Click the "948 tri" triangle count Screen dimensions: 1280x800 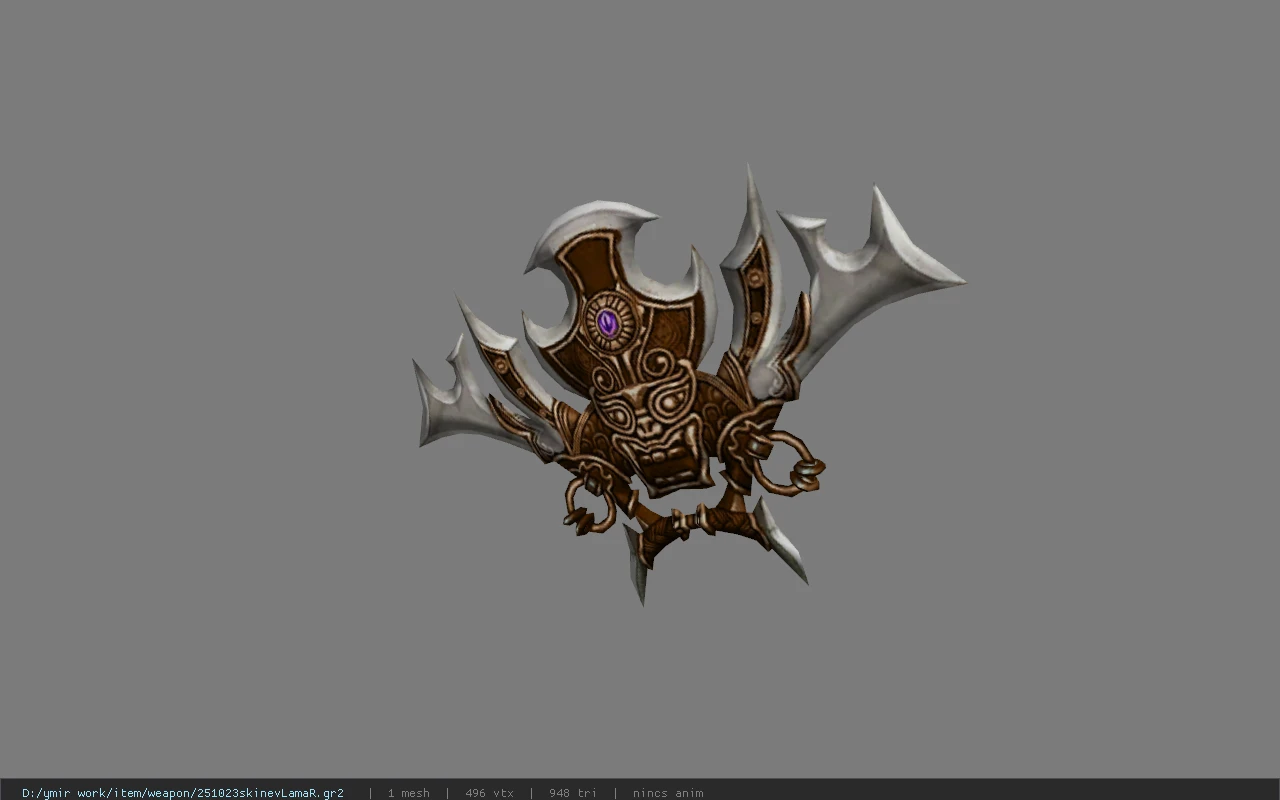click(x=572, y=793)
